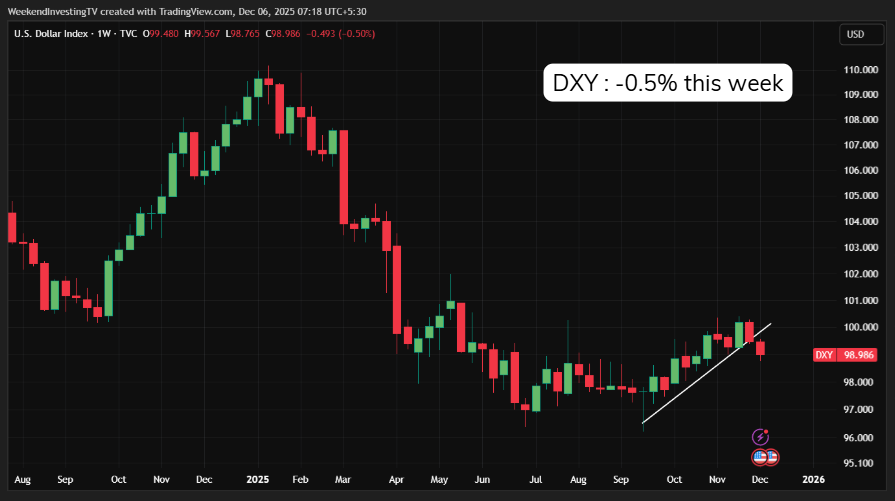Open the left US flag economic event
895x501 pixels.
coord(759,457)
